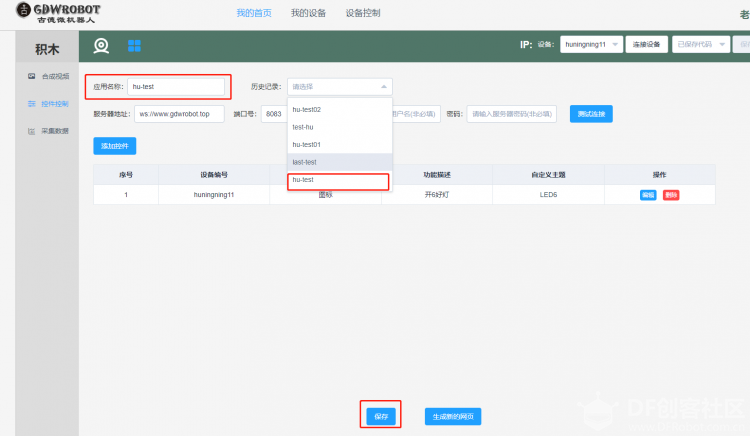This screenshot has height=436, width=750.
Task: Click the 保存 button at the bottom
Action: point(381,416)
